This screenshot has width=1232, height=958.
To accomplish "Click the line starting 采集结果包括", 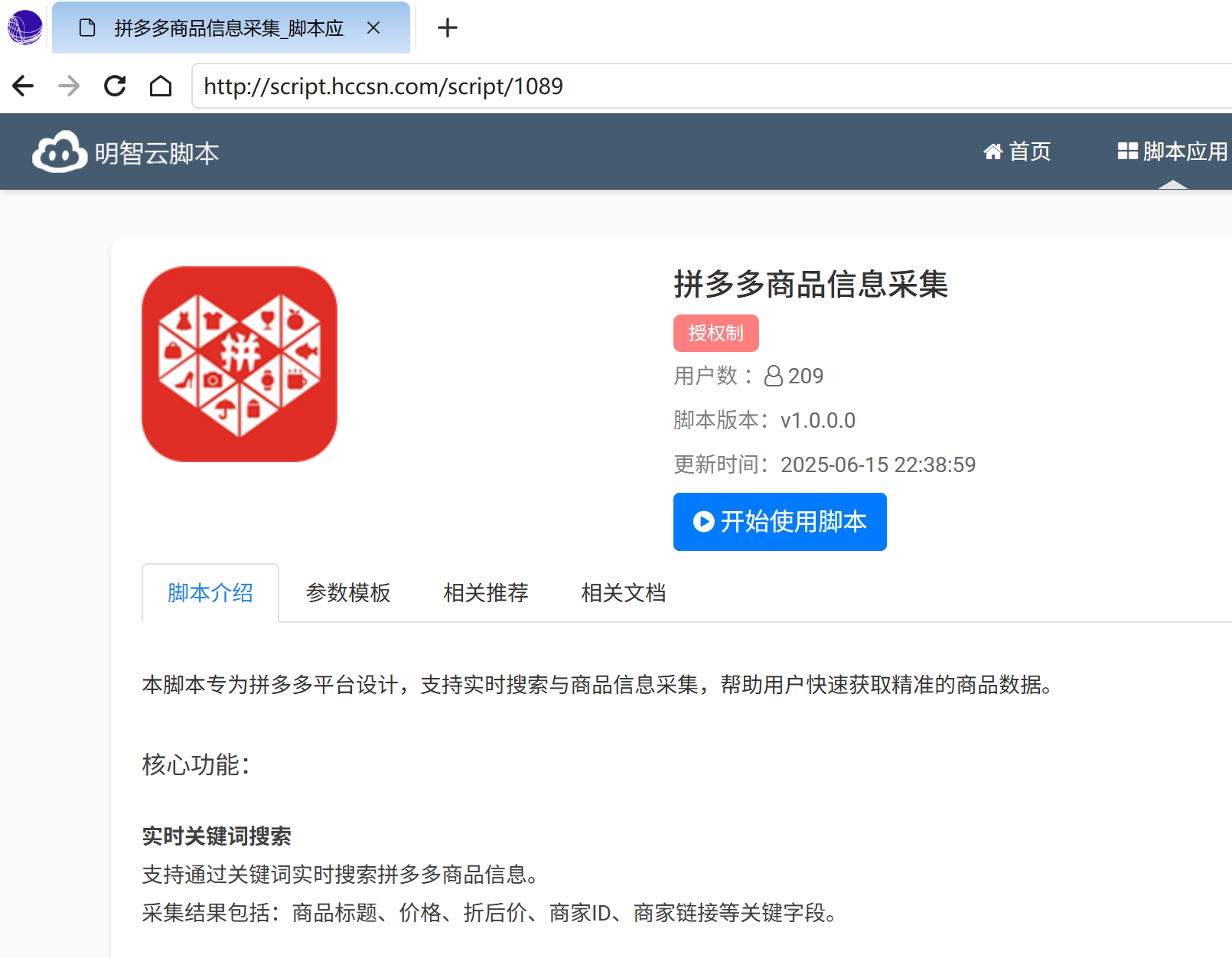I will click(x=492, y=913).
